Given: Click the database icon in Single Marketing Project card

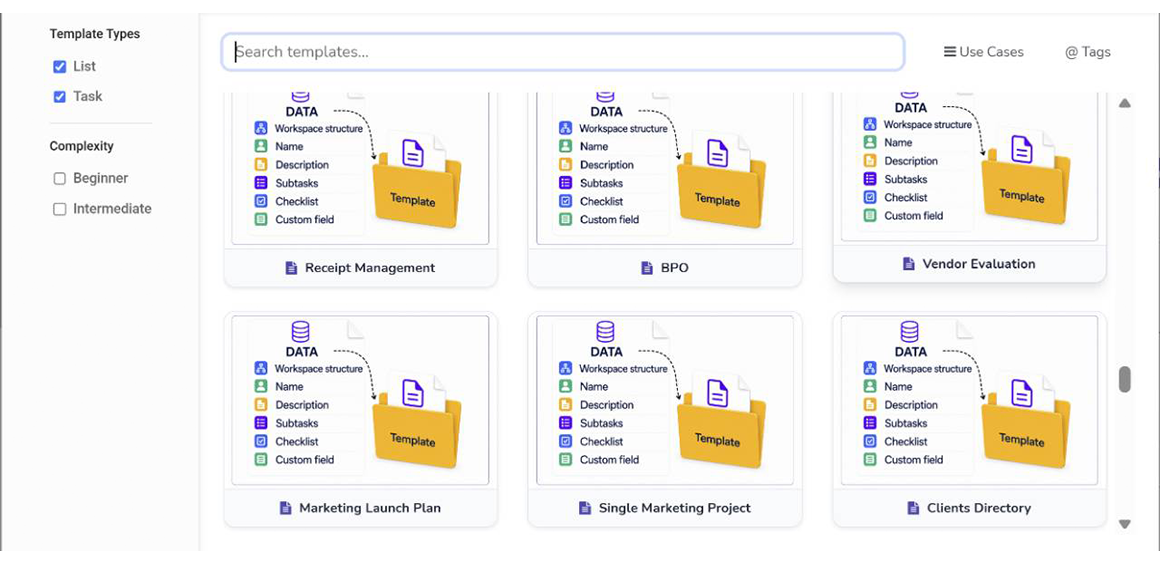Looking at the screenshot, I should click(x=605, y=331).
